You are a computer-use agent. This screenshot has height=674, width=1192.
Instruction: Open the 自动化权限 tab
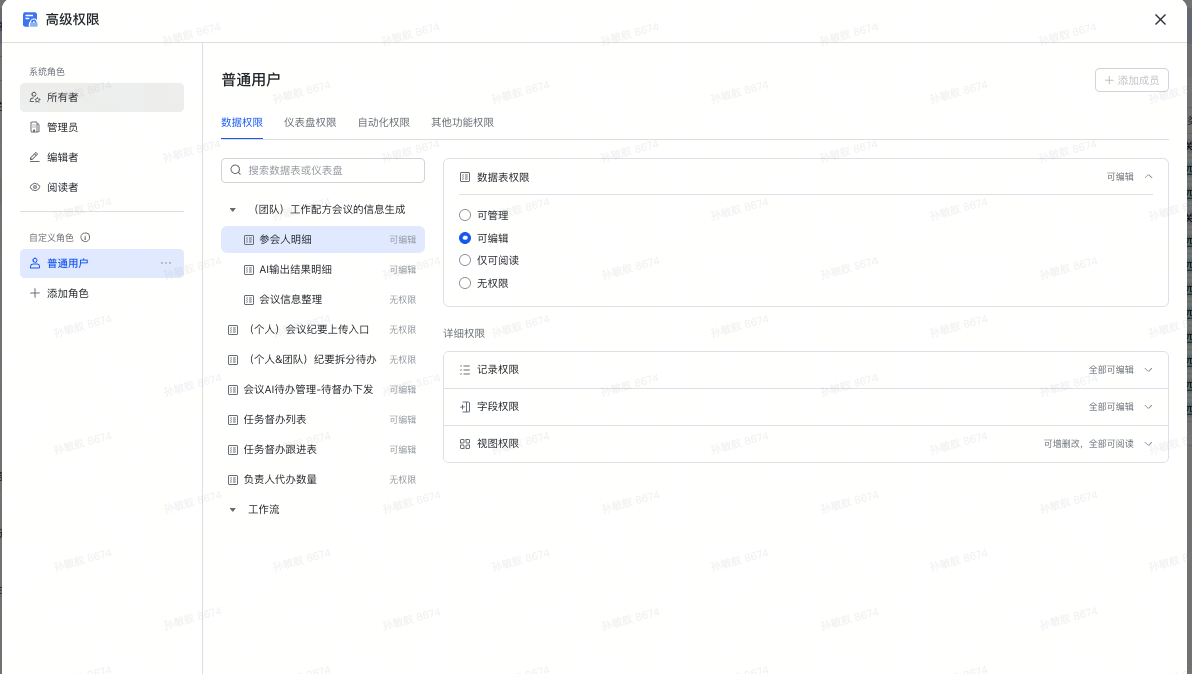tap(384, 123)
